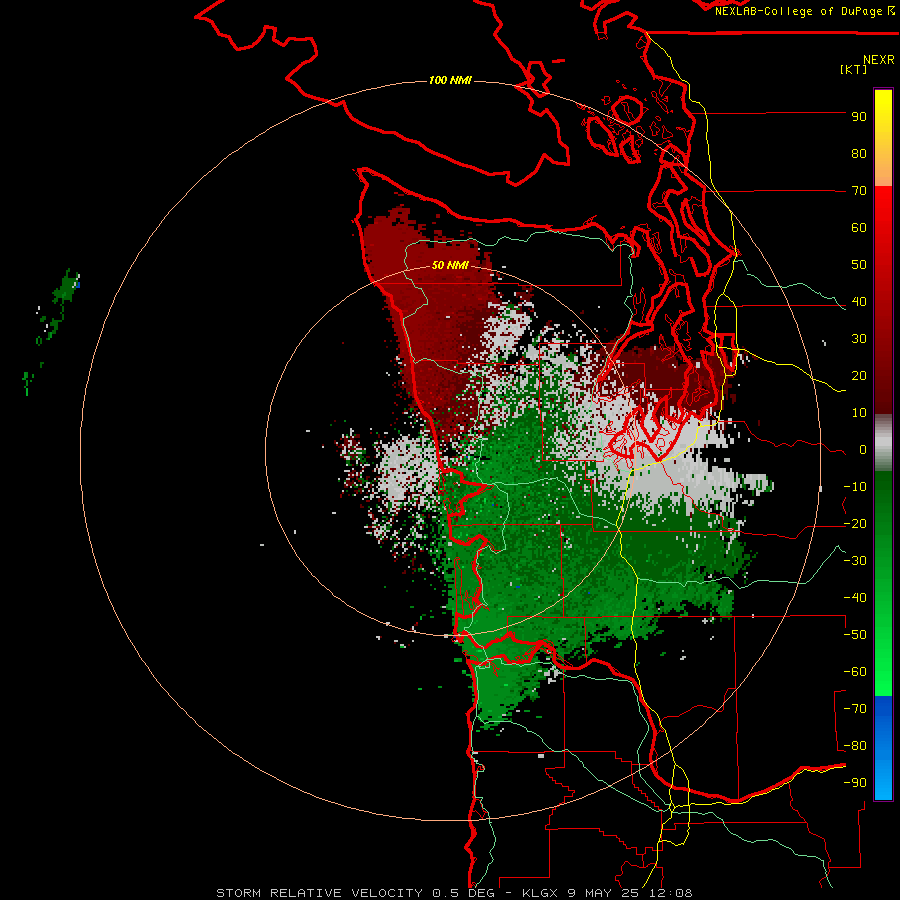The width and height of the screenshot is (900, 900).
Task: Click the -50 value on the velocity scale
Action: coord(855,635)
